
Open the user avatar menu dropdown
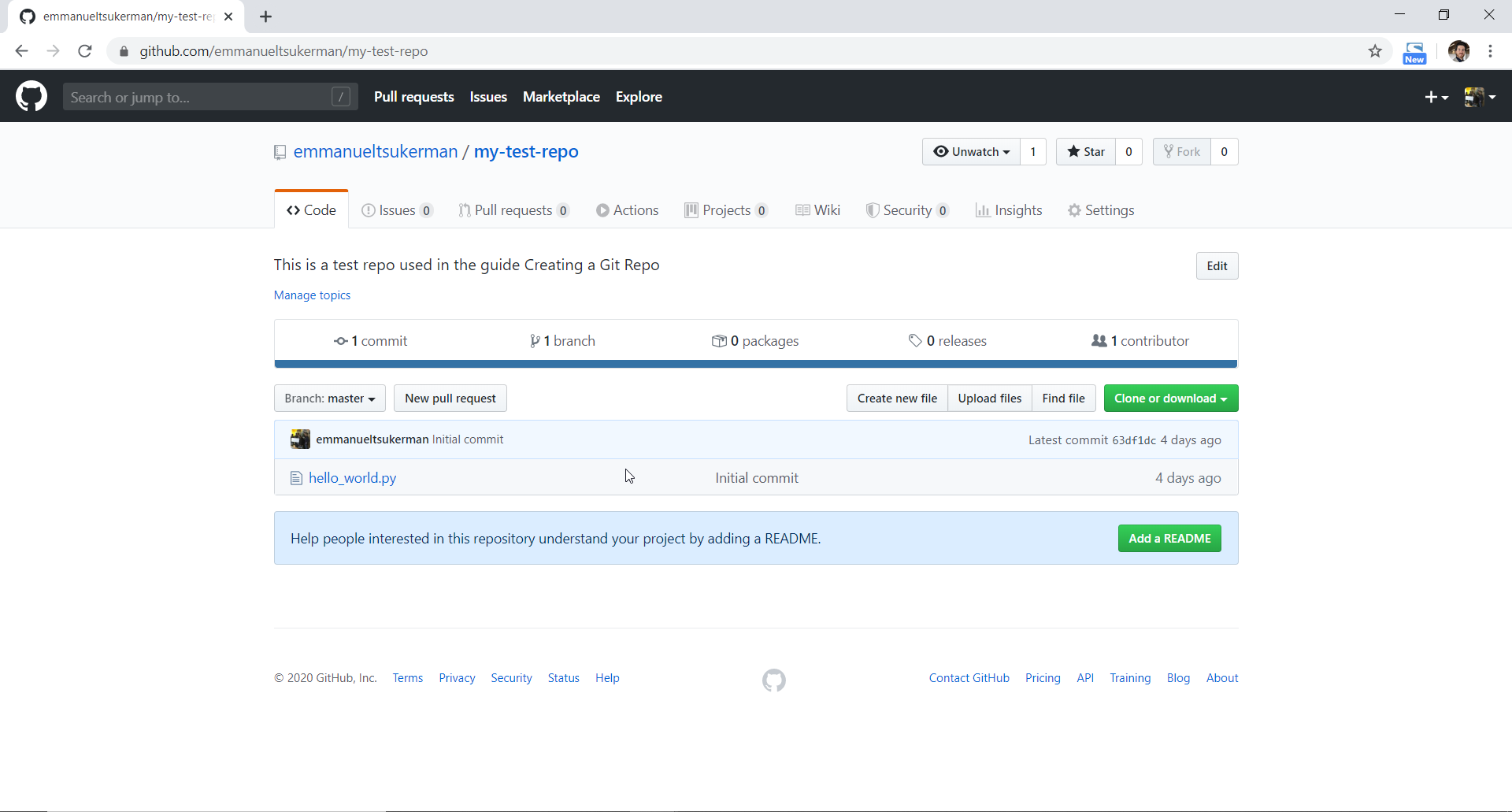(x=1480, y=97)
